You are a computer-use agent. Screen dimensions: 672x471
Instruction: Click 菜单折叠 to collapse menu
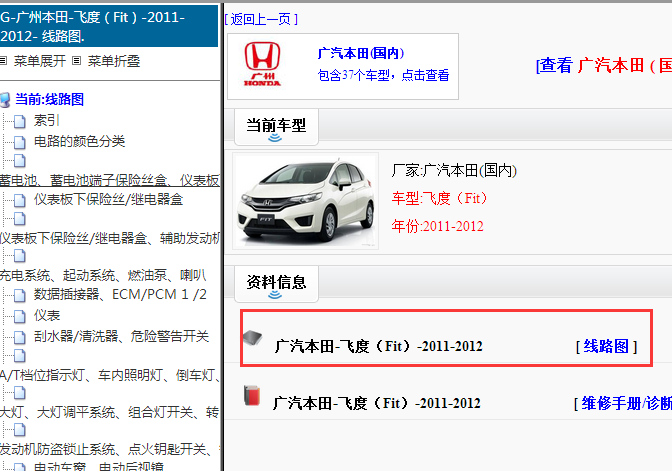coord(114,61)
